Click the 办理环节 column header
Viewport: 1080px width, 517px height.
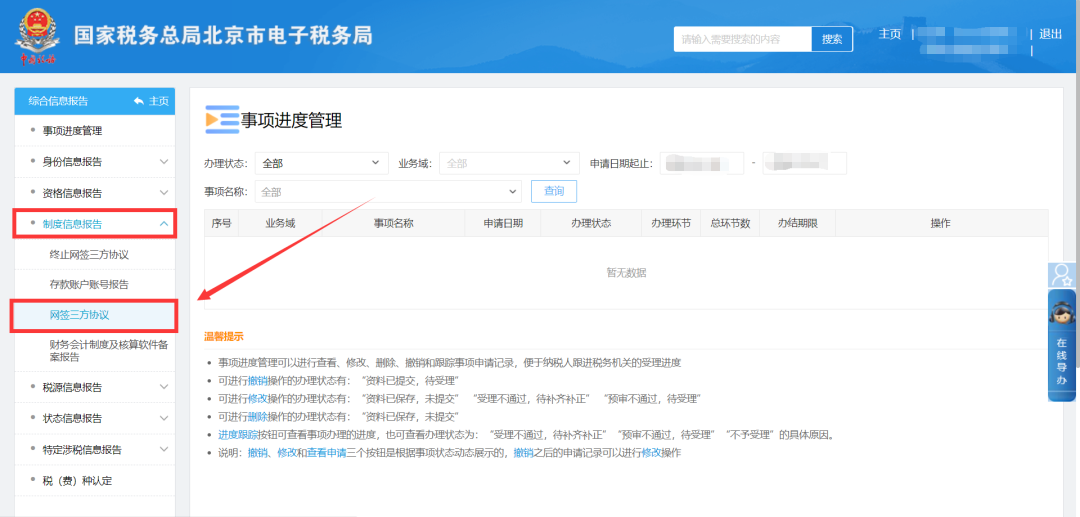671,224
